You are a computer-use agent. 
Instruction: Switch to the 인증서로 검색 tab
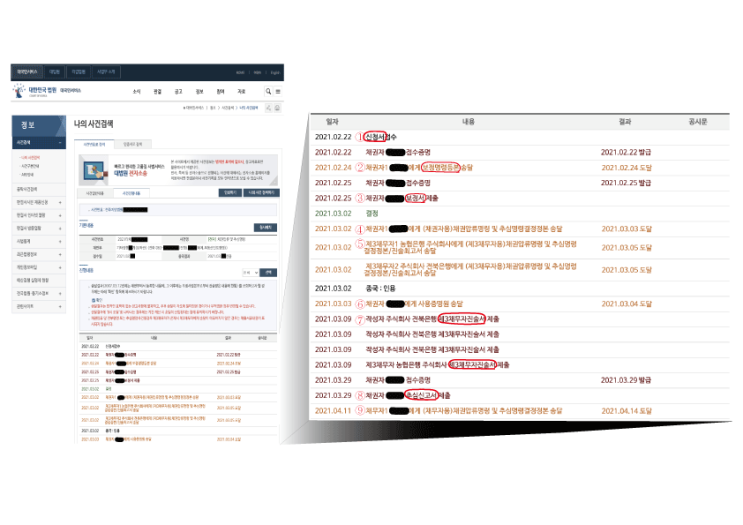click(133, 144)
